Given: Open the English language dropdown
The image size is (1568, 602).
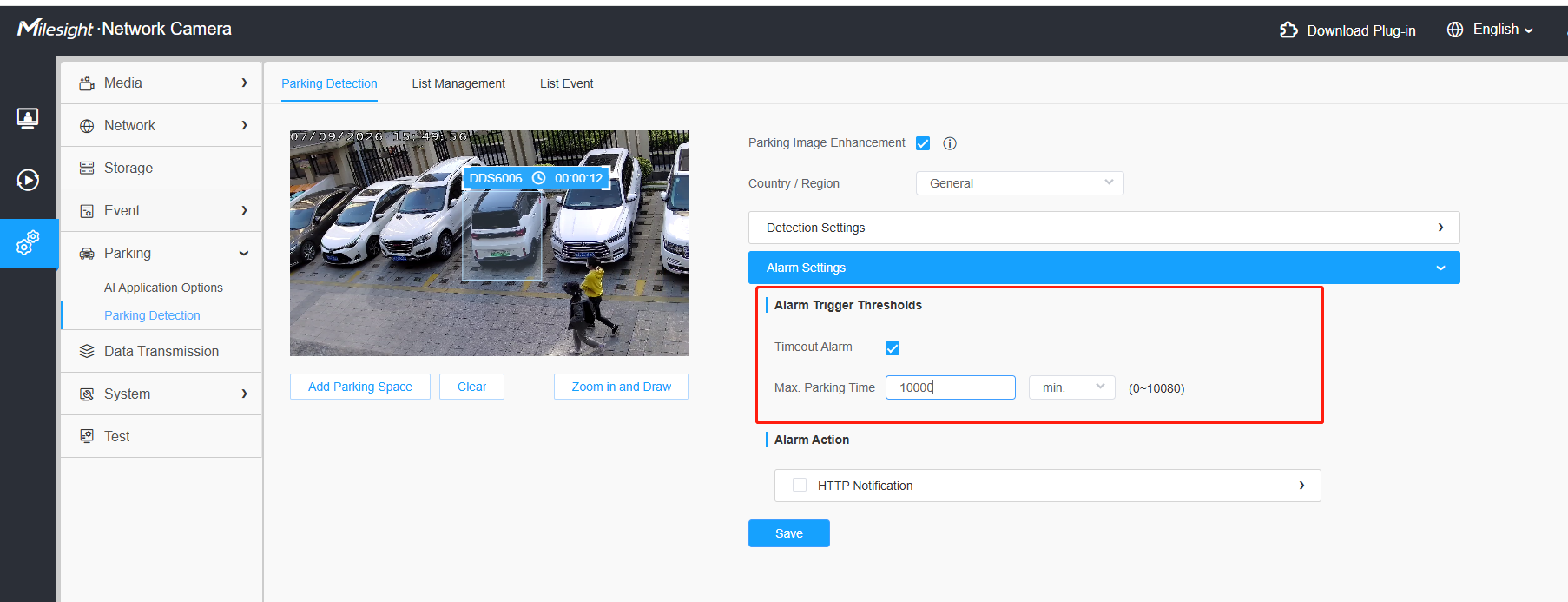Looking at the screenshot, I should [1503, 30].
